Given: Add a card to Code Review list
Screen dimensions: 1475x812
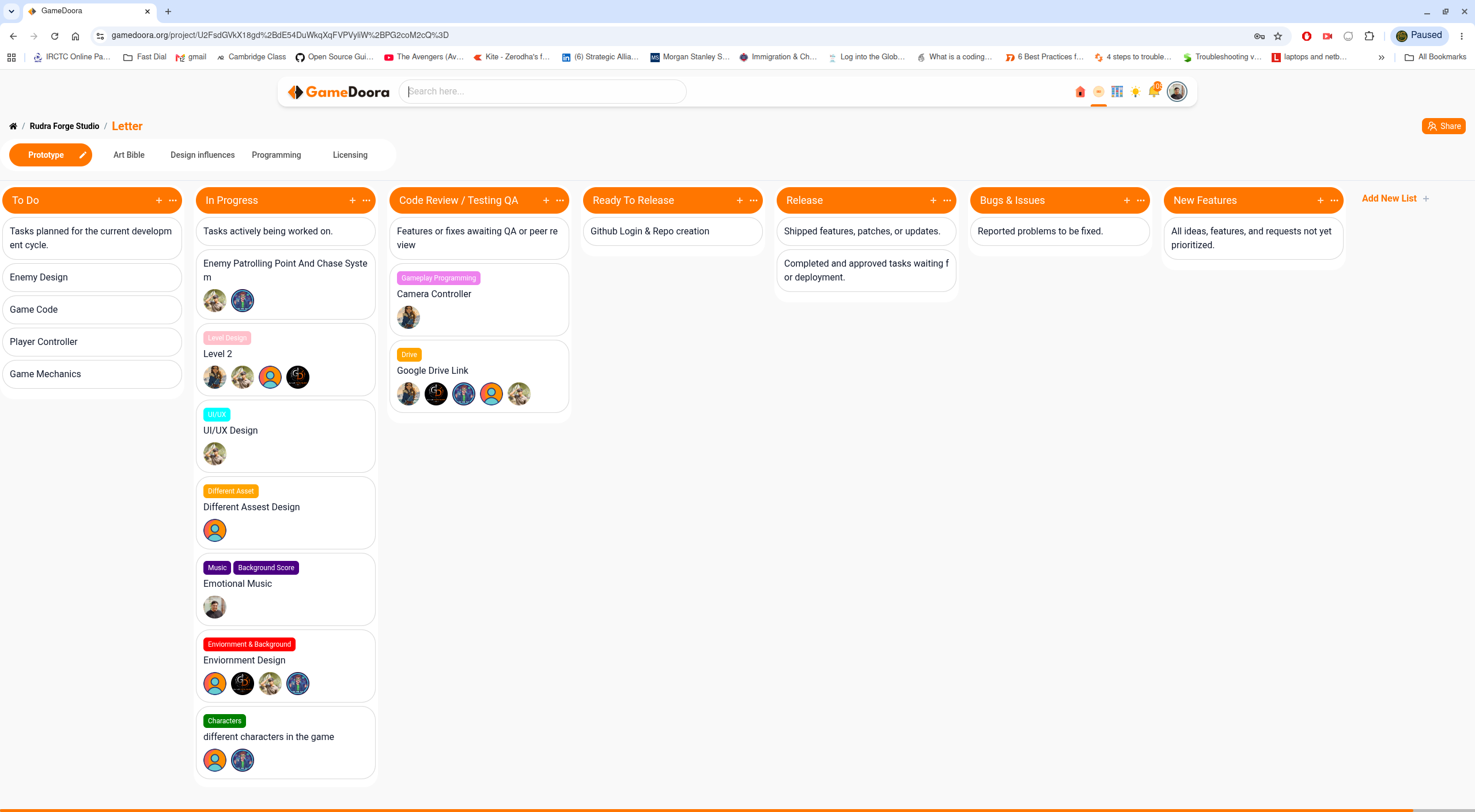Looking at the screenshot, I should pos(546,200).
